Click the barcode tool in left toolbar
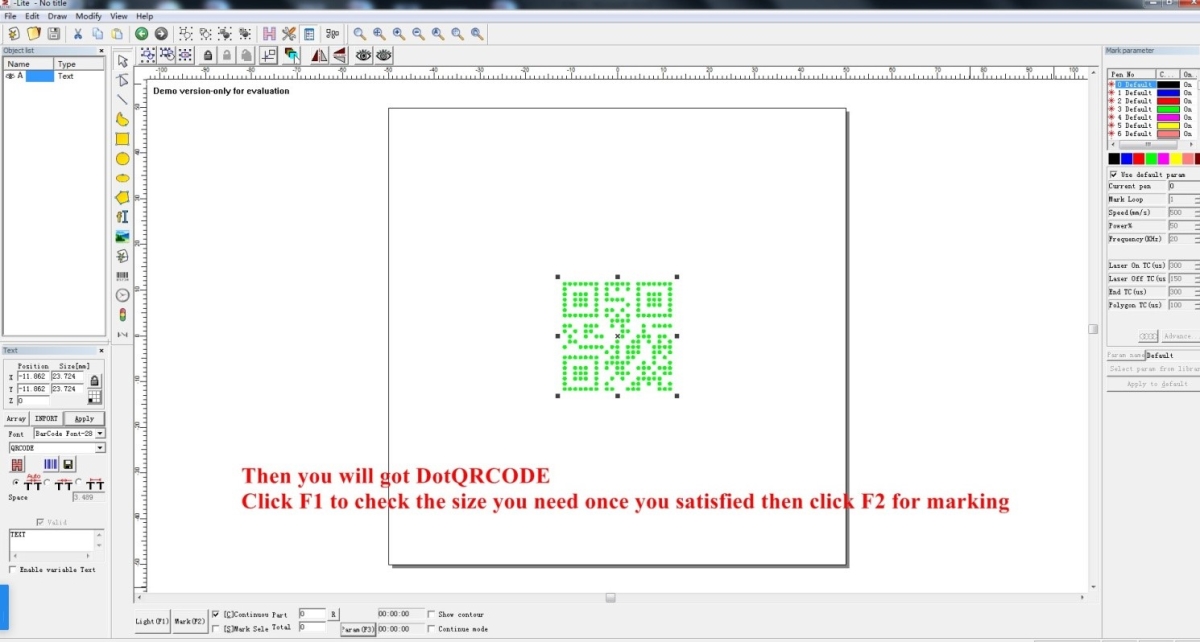1200x642 pixels. (x=123, y=275)
